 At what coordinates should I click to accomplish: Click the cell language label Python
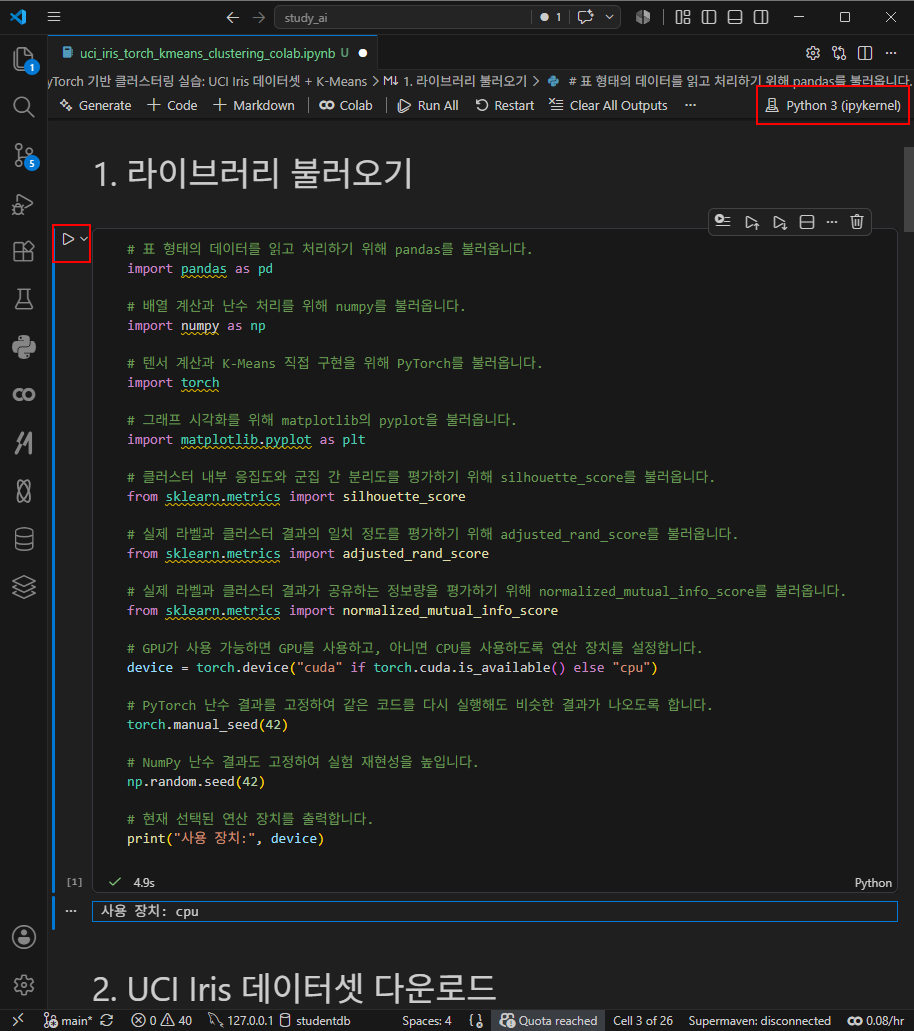(873, 883)
